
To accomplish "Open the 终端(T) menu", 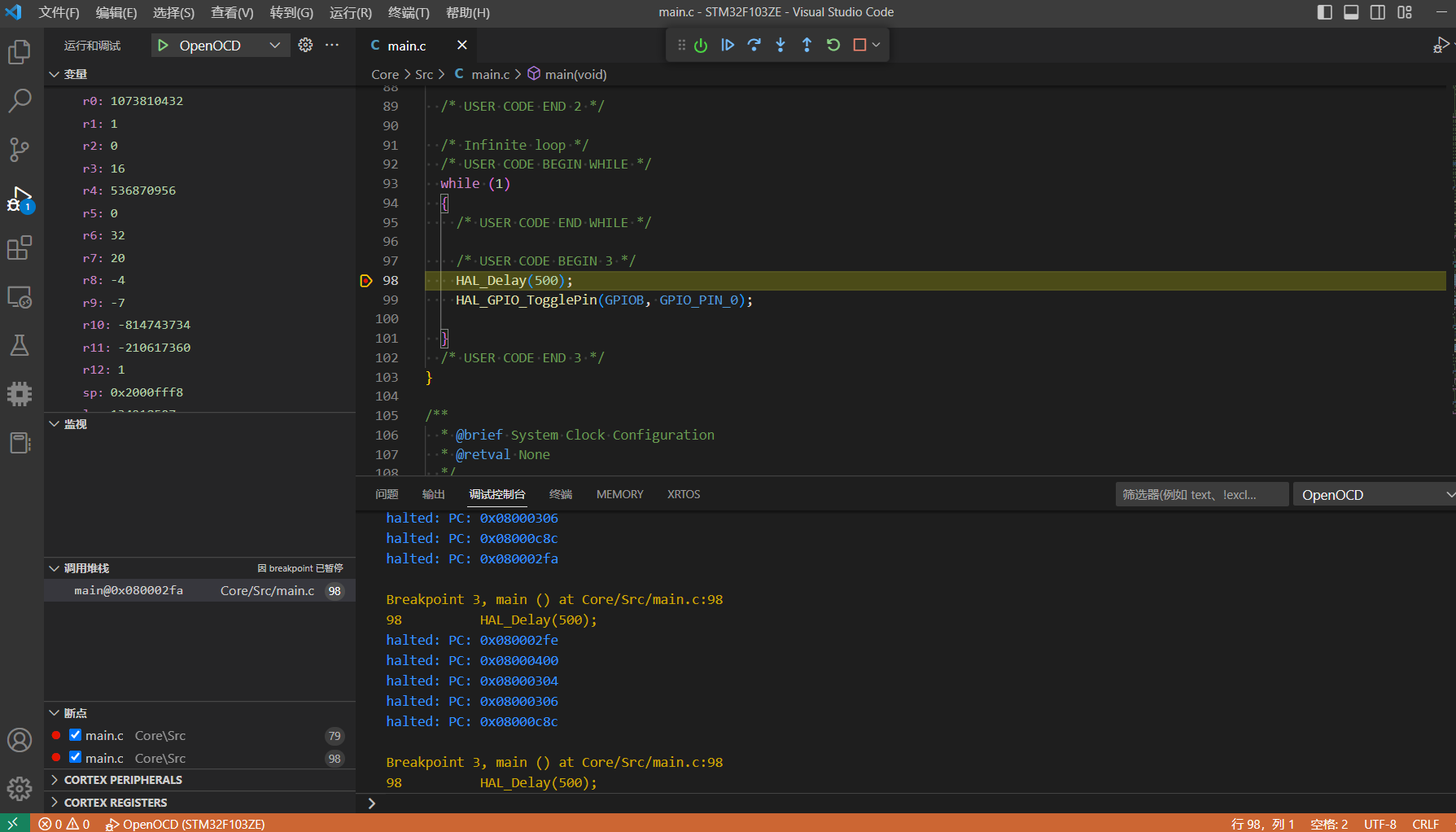I will click(409, 12).
